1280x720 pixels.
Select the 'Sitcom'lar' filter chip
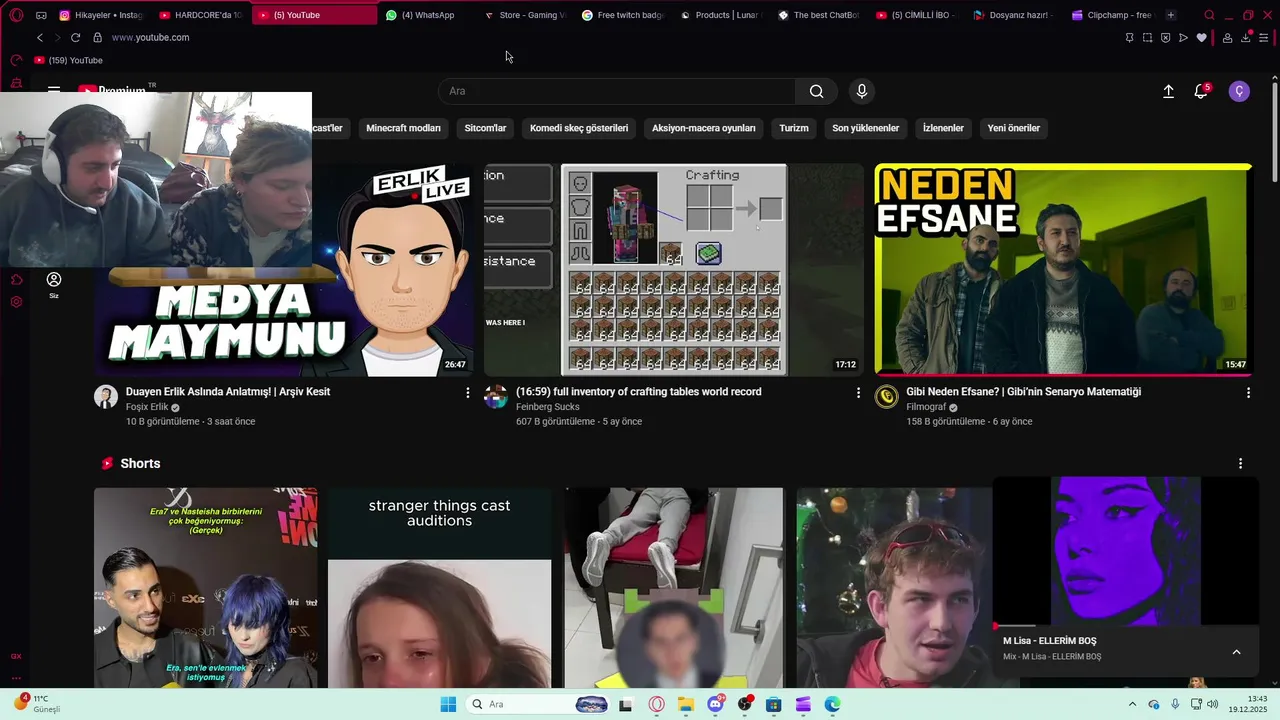click(x=485, y=128)
